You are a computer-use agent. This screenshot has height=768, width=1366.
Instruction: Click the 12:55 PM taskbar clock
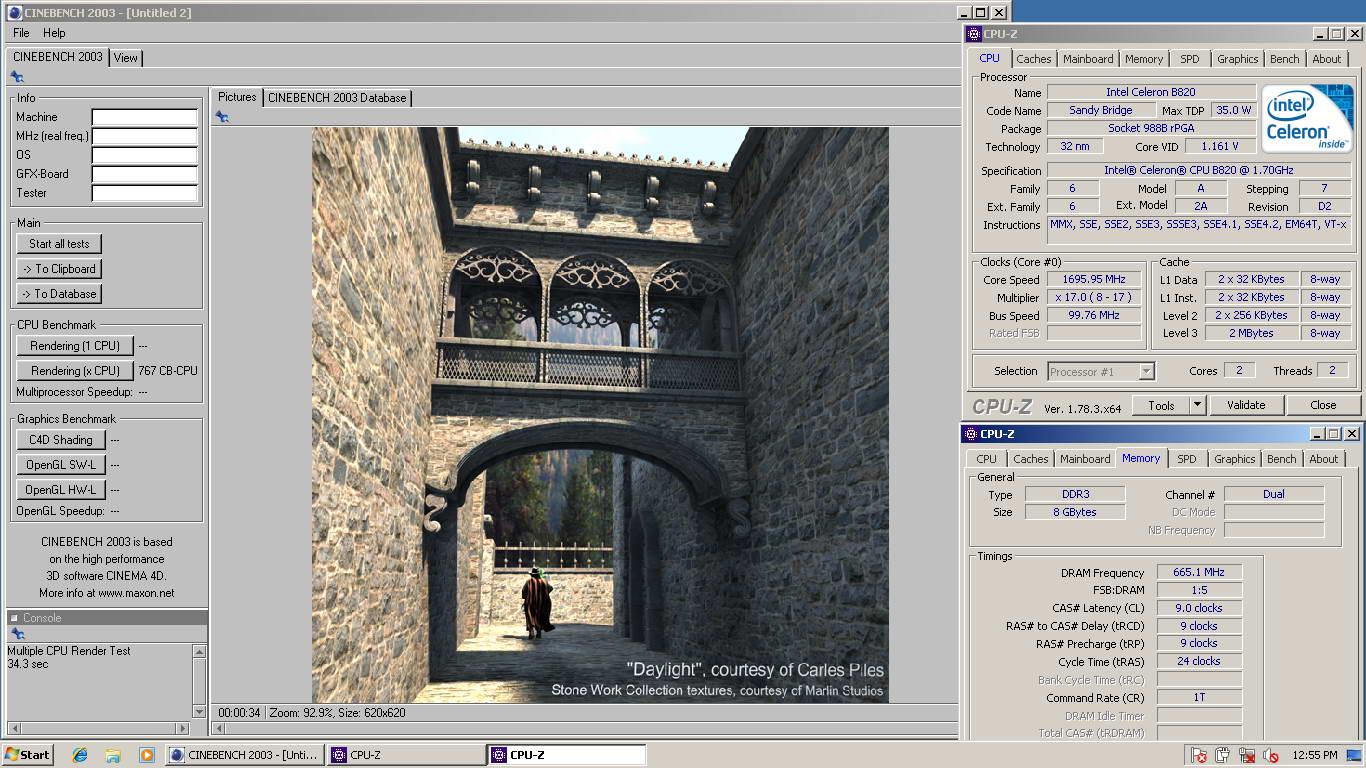[1316, 755]
